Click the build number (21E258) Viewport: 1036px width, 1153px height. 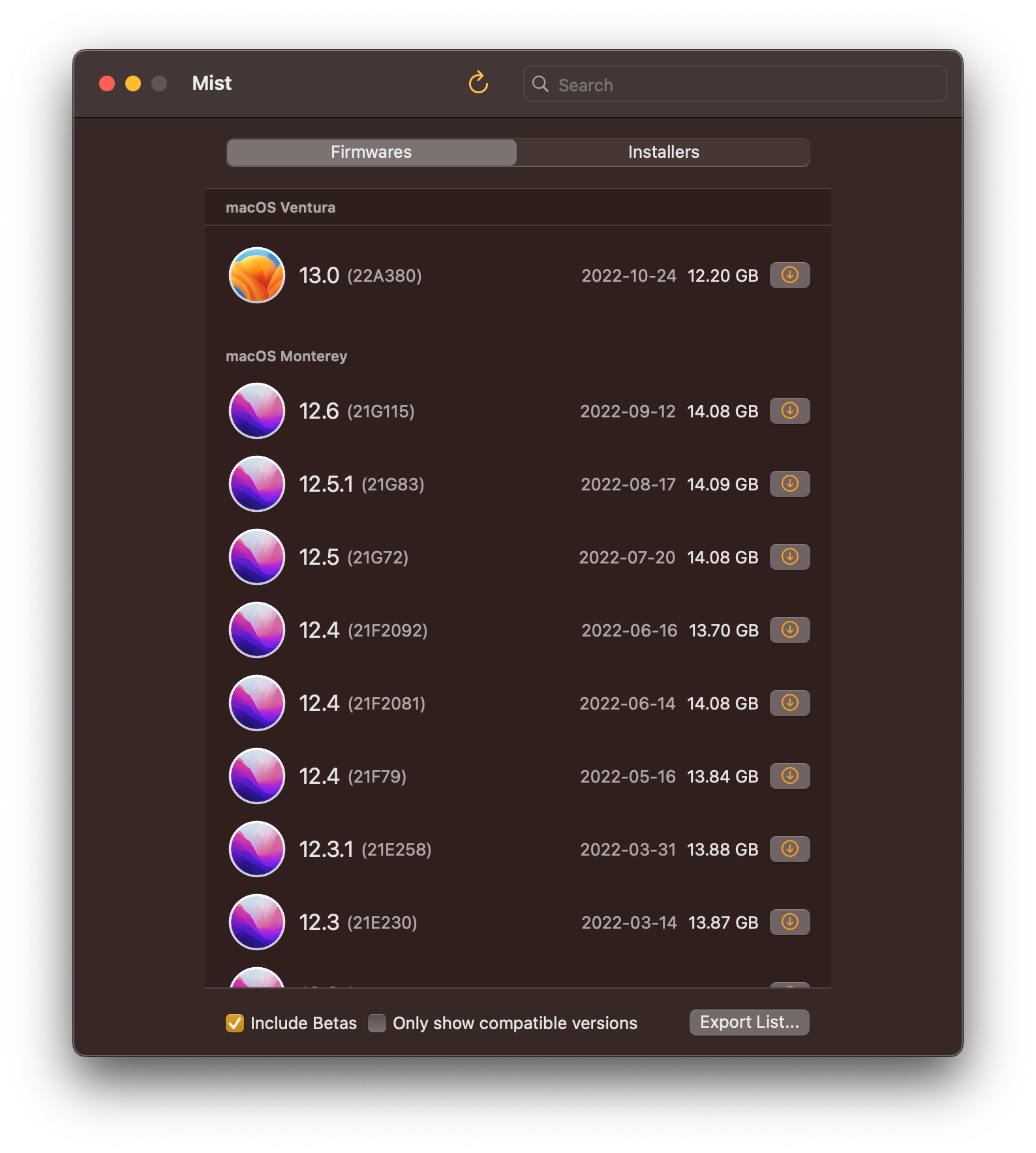coord(397,850)
